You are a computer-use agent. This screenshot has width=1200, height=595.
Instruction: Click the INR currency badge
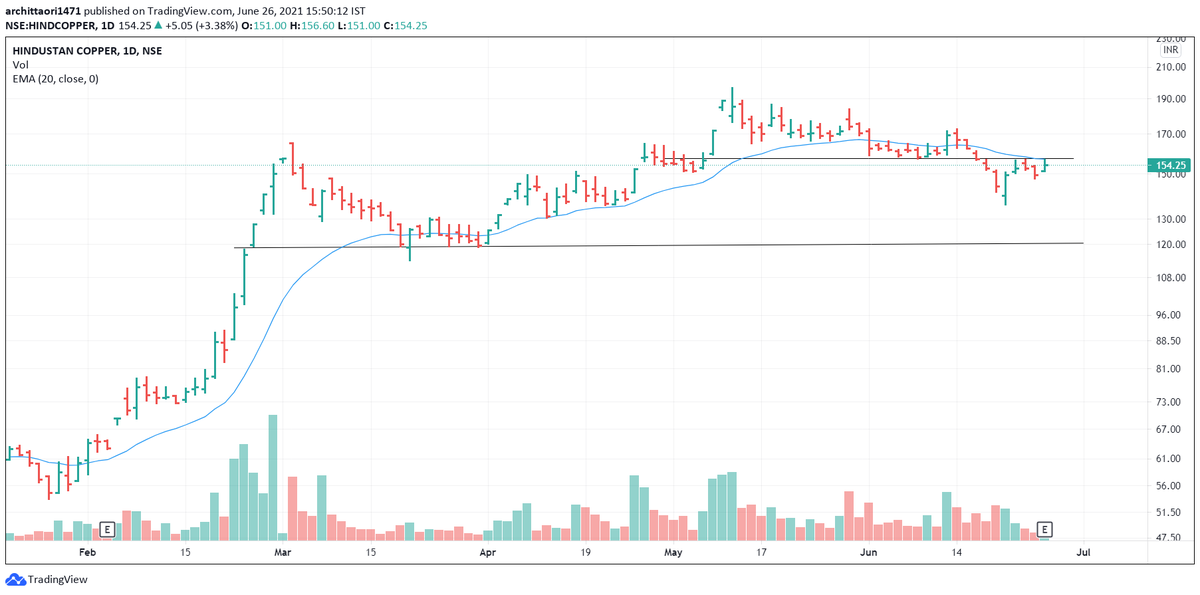tap(1169, 49)
